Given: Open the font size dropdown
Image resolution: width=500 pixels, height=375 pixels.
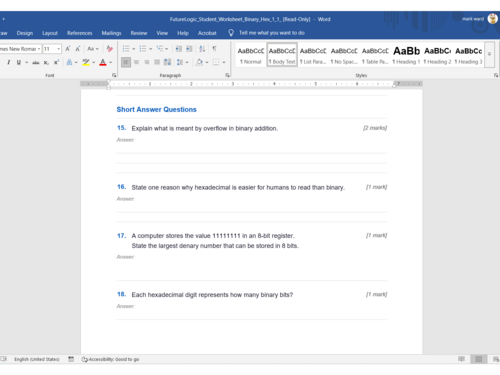Looking at the screenshot, I should [x=59, y=49].
